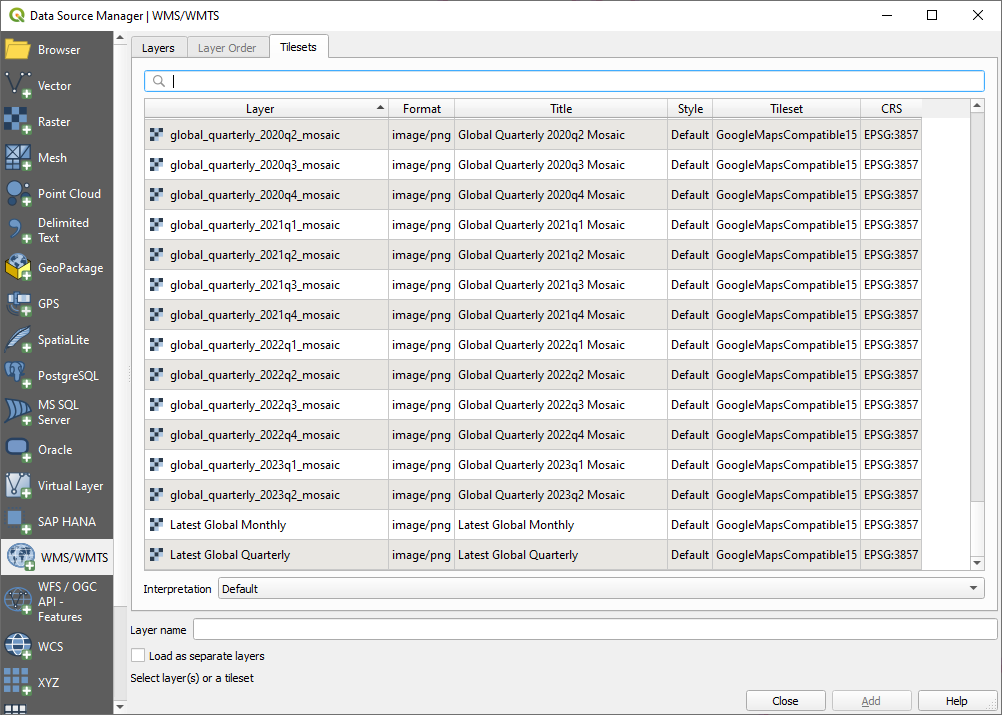Screen dimensions: 1002x715
Task: Select the global_quarterly_2022q1_mosaic row
Action: pyautogui.click(x=533, y=344)
